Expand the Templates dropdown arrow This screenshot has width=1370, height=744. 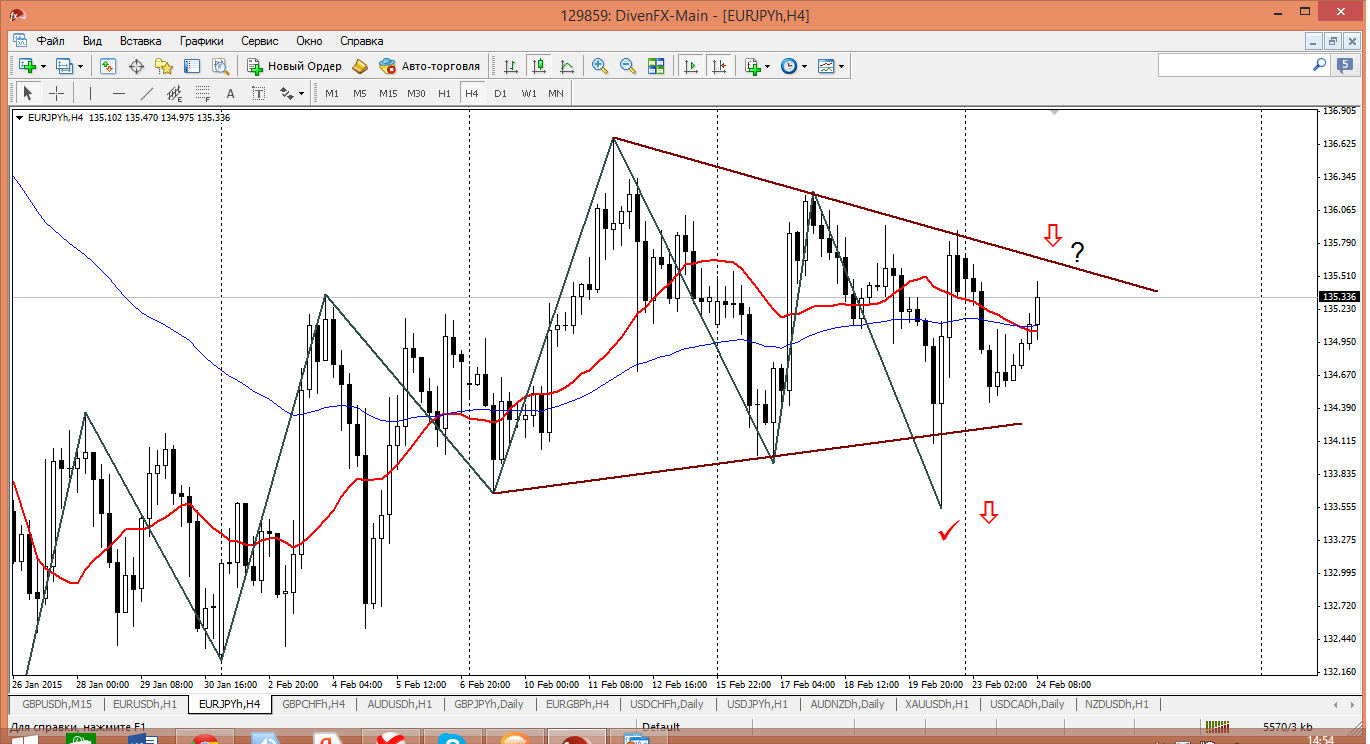point(841,66)
